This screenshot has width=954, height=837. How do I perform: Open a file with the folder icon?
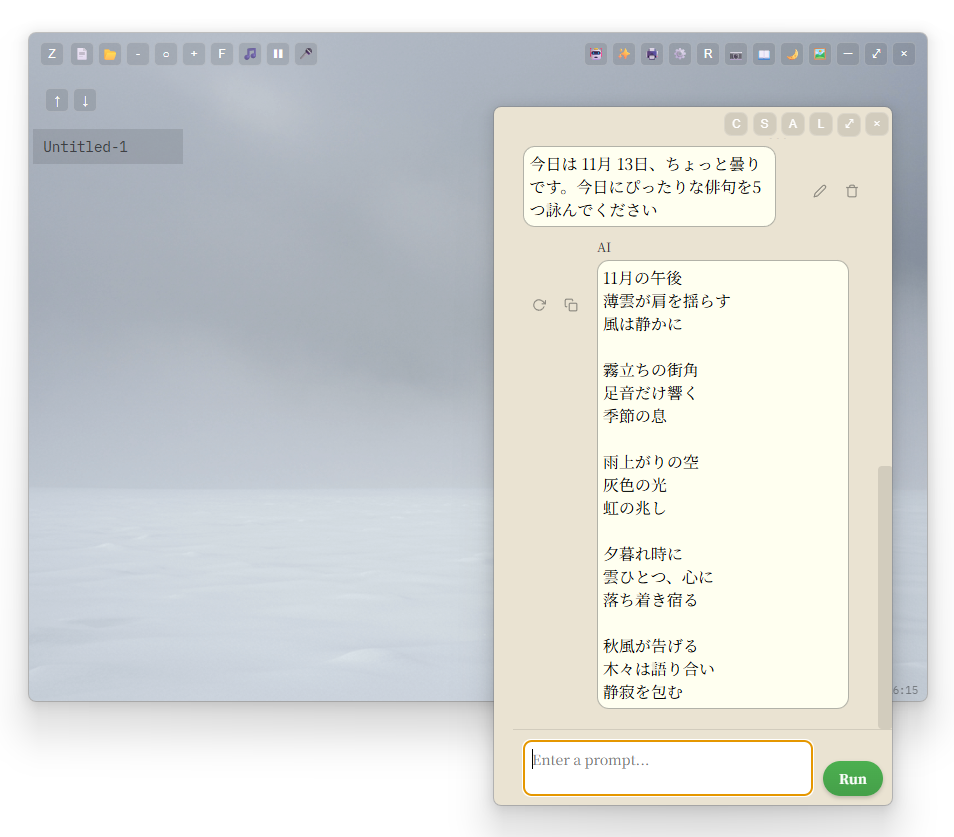(110, 53)
